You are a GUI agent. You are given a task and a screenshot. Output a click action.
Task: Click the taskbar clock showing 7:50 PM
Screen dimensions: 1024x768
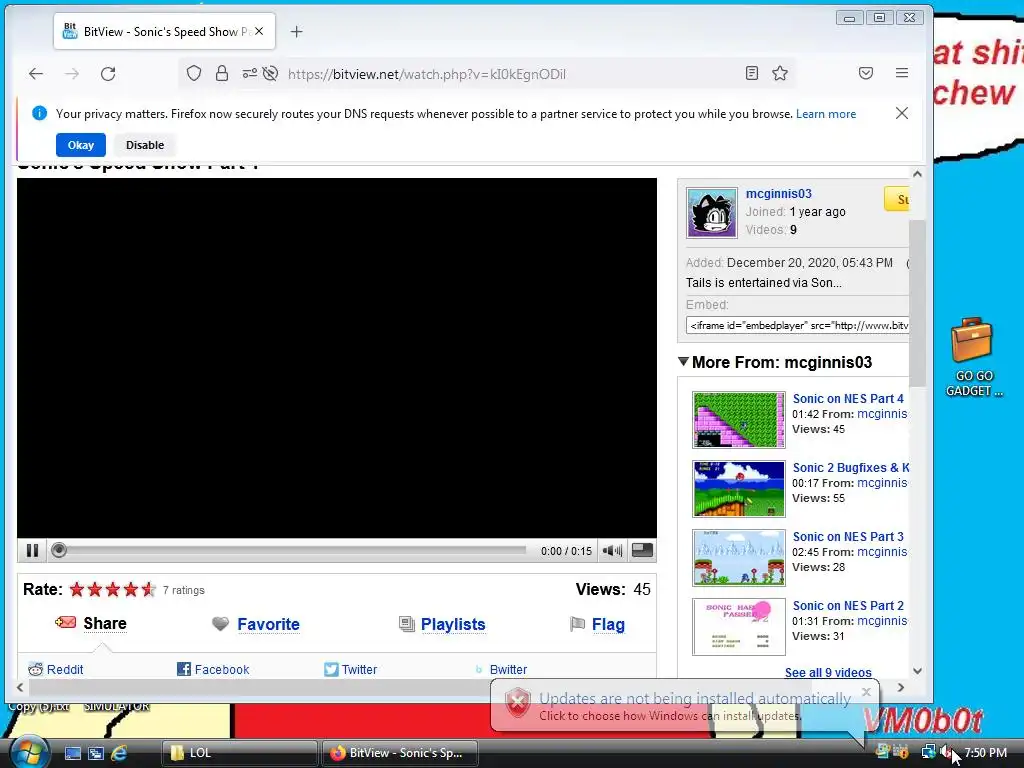[985, 752]
